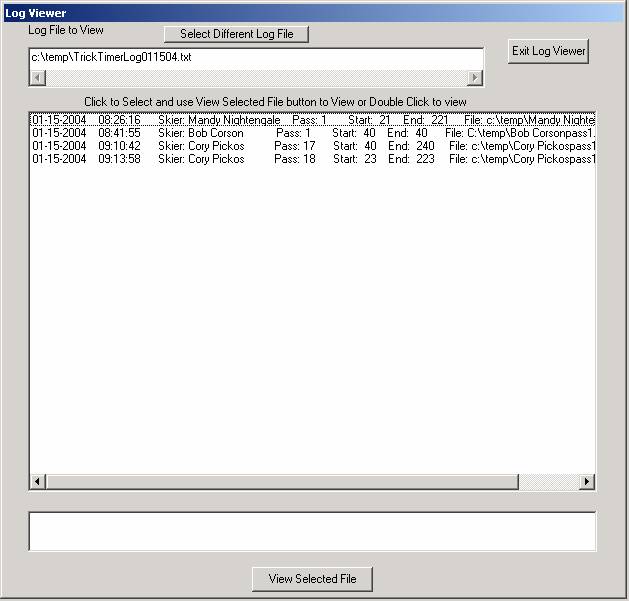This screenshot has height=601, width=629.
Task: Click the 'Click to Select' instruction text
Action: coord(275,102)
